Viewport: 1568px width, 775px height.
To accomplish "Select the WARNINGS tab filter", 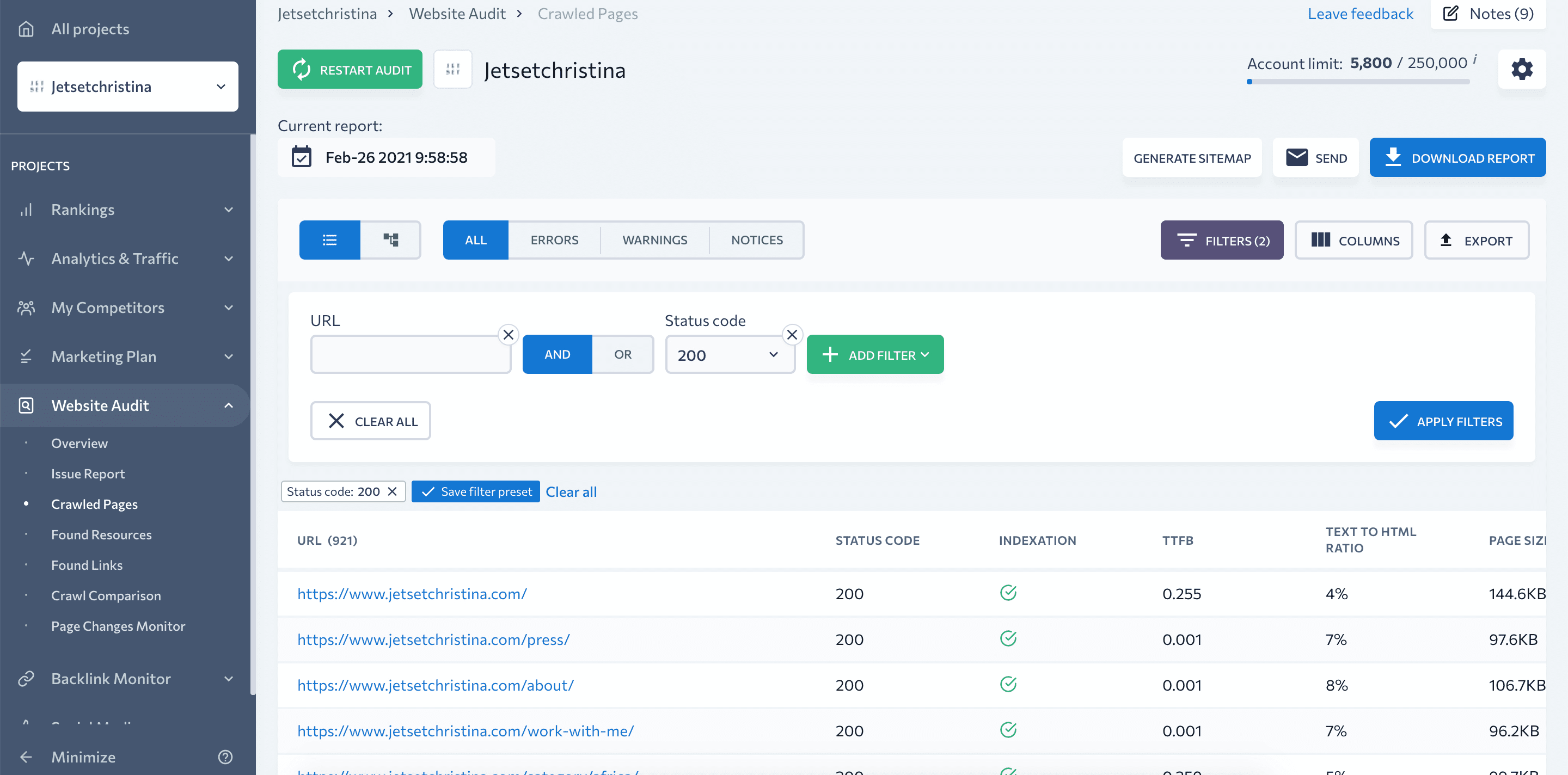I will 655,239.
